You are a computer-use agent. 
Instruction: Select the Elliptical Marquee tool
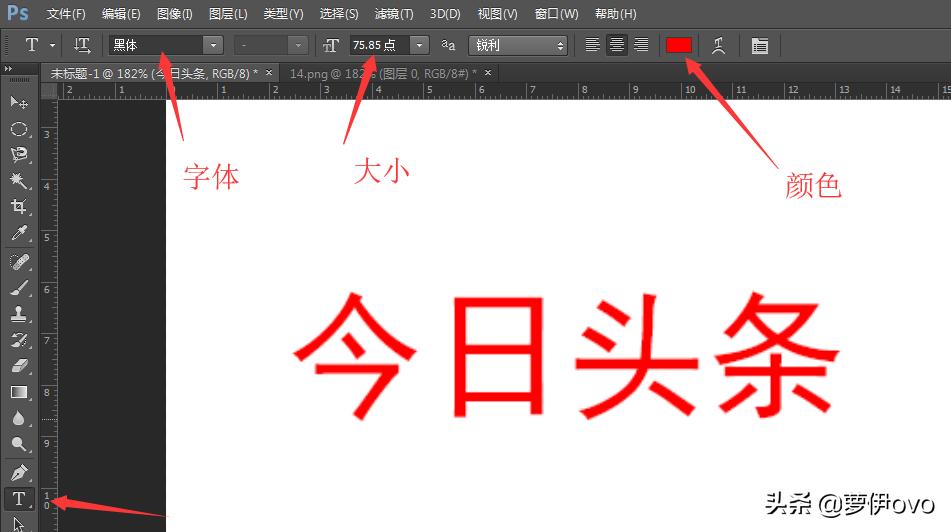(x=19, y=129)
